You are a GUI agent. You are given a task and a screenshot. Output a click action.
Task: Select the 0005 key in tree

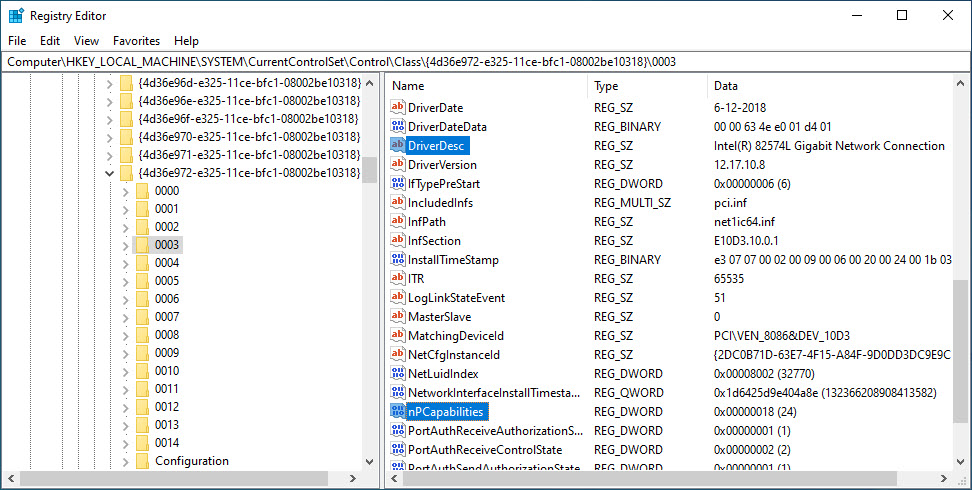[x=167, y=281]
